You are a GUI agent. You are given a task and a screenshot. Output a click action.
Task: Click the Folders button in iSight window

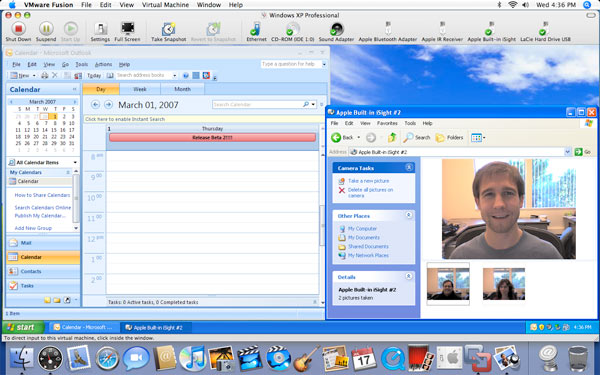[449, 137]
